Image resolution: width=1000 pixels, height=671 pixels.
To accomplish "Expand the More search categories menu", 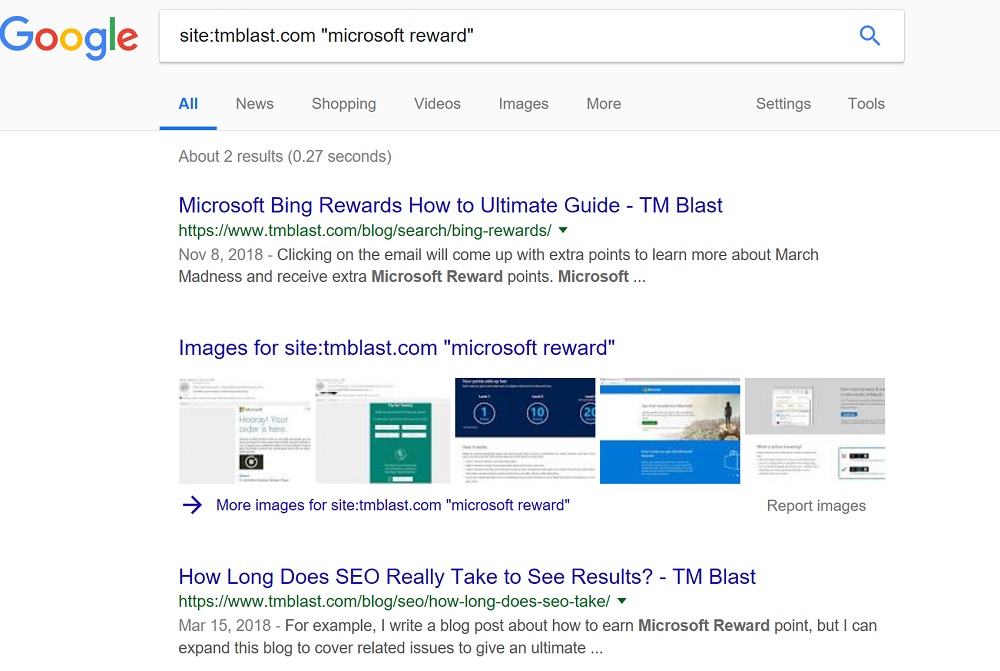I will tap(603, 104).
